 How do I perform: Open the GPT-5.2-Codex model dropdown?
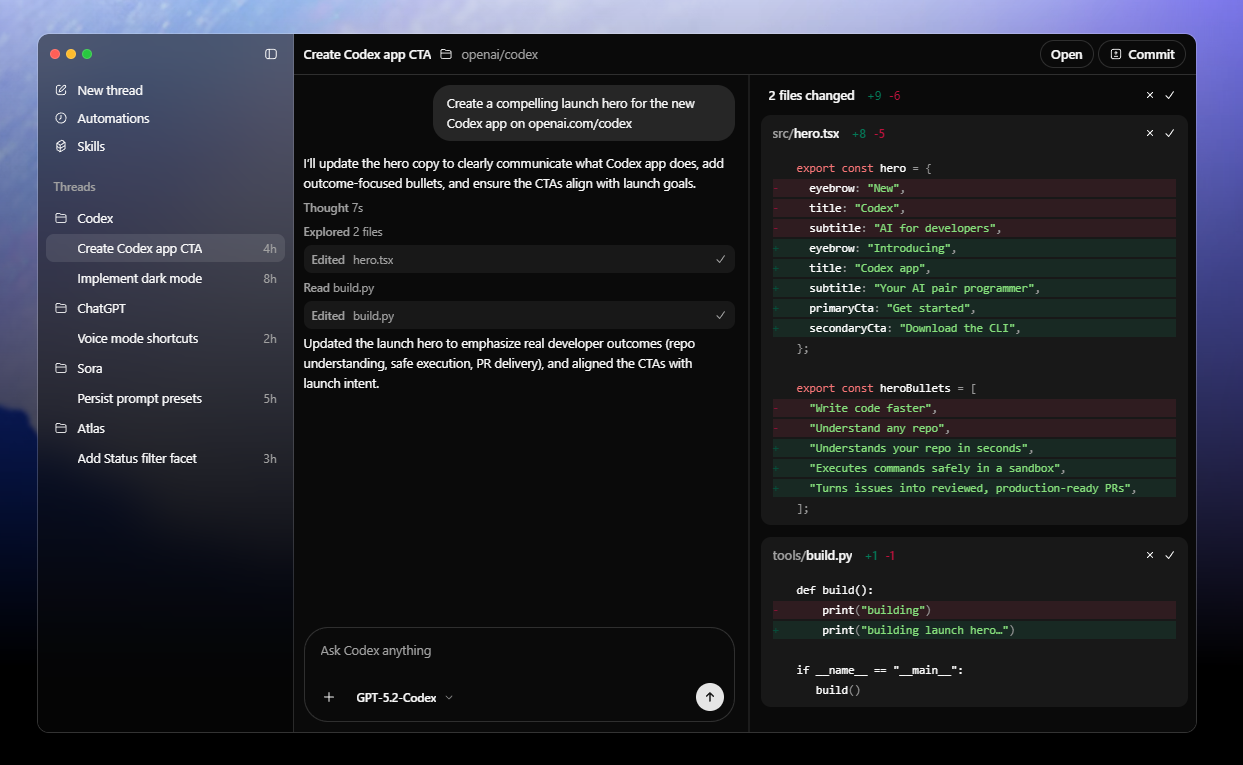coord(404,697)
